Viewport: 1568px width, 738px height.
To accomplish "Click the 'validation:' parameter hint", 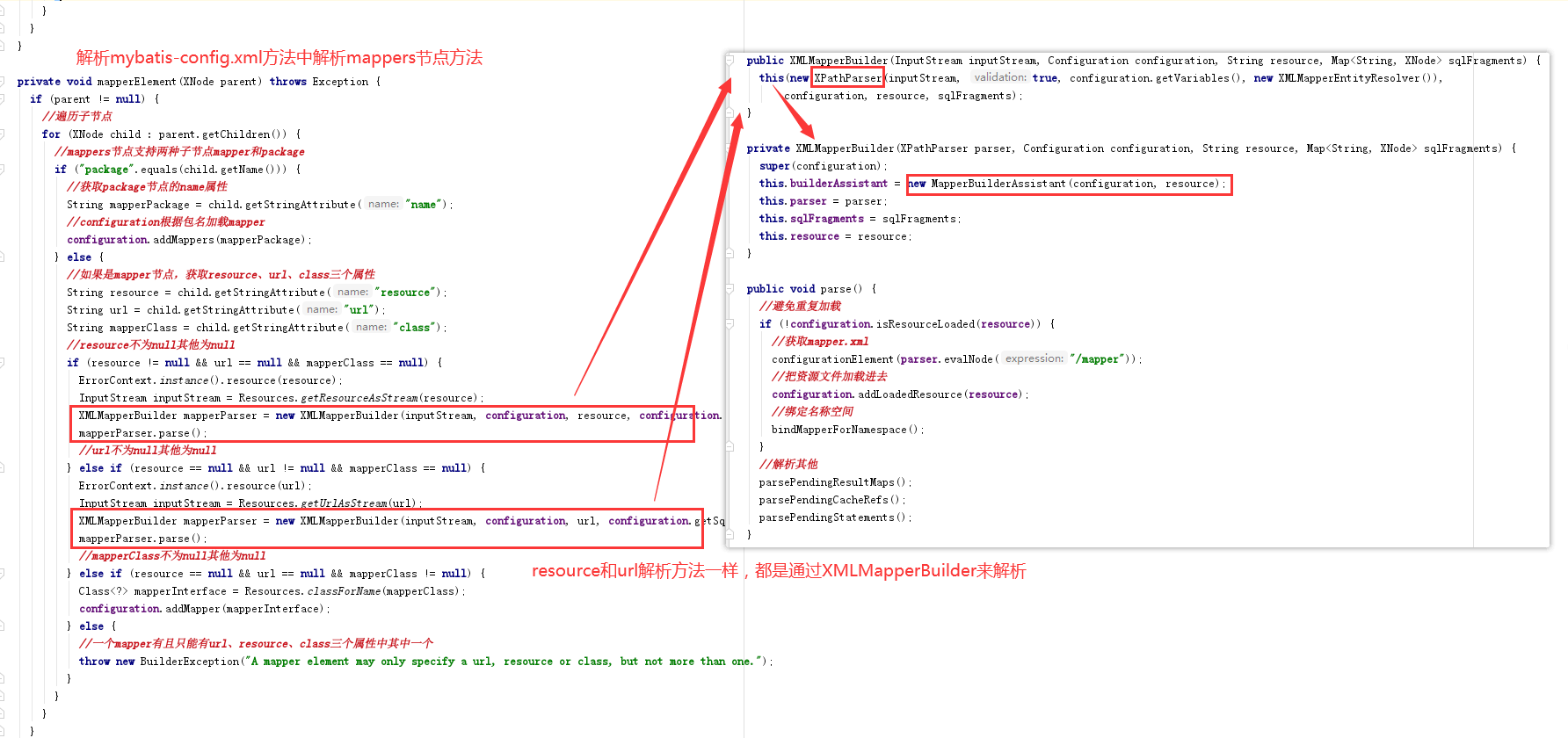I will [1000, 78].
